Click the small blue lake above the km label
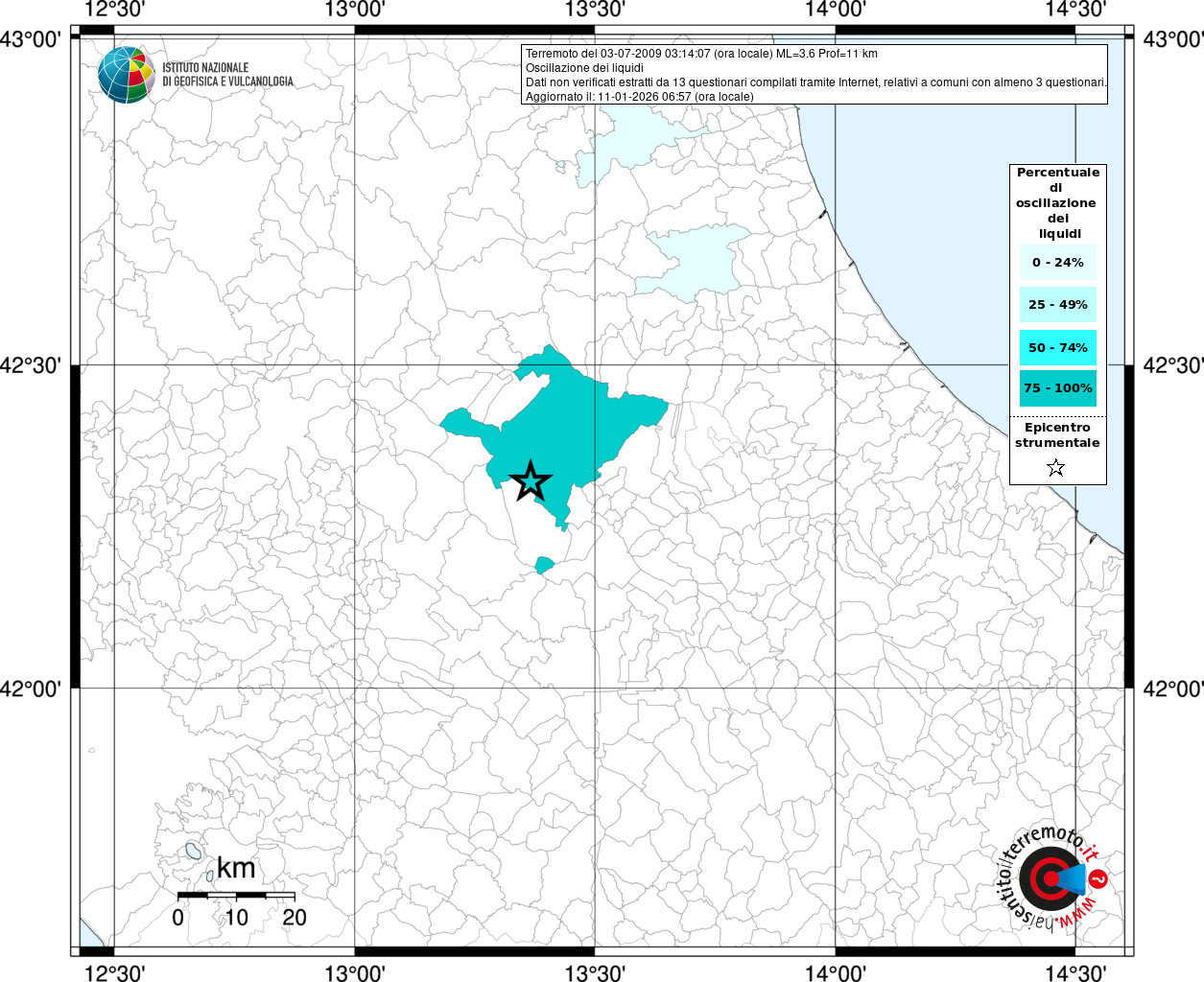The image size is (1204, 982). [194, 851]
